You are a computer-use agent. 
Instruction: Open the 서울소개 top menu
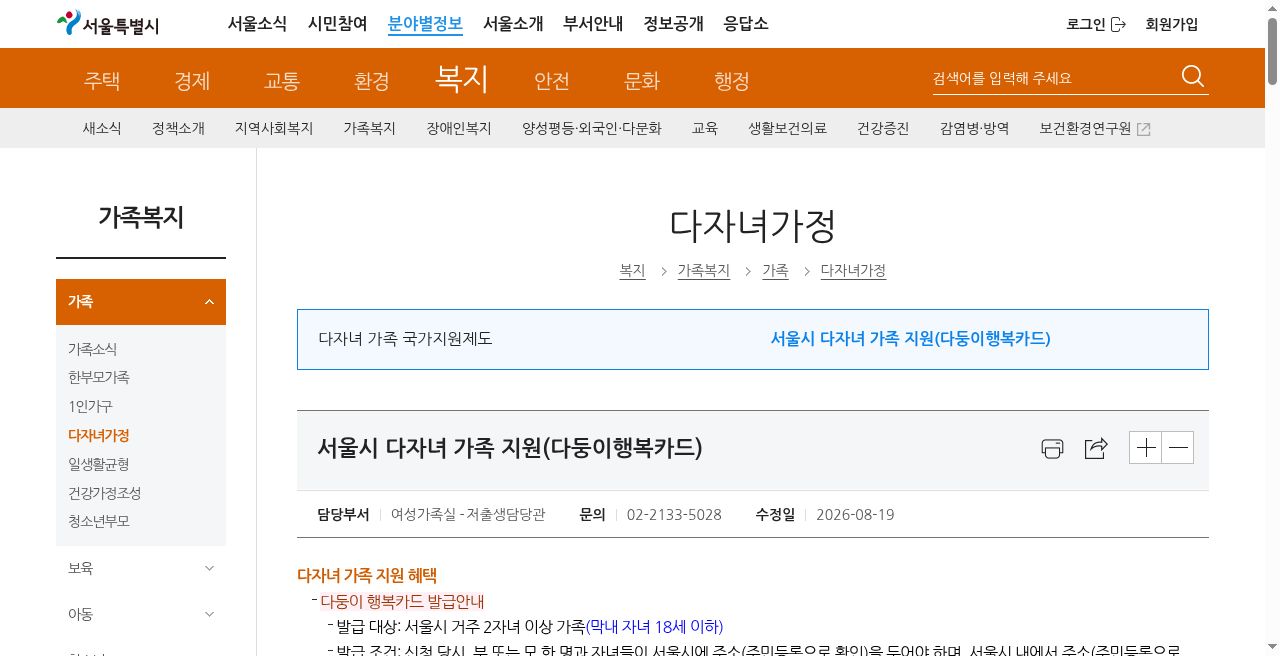(513, 24)
